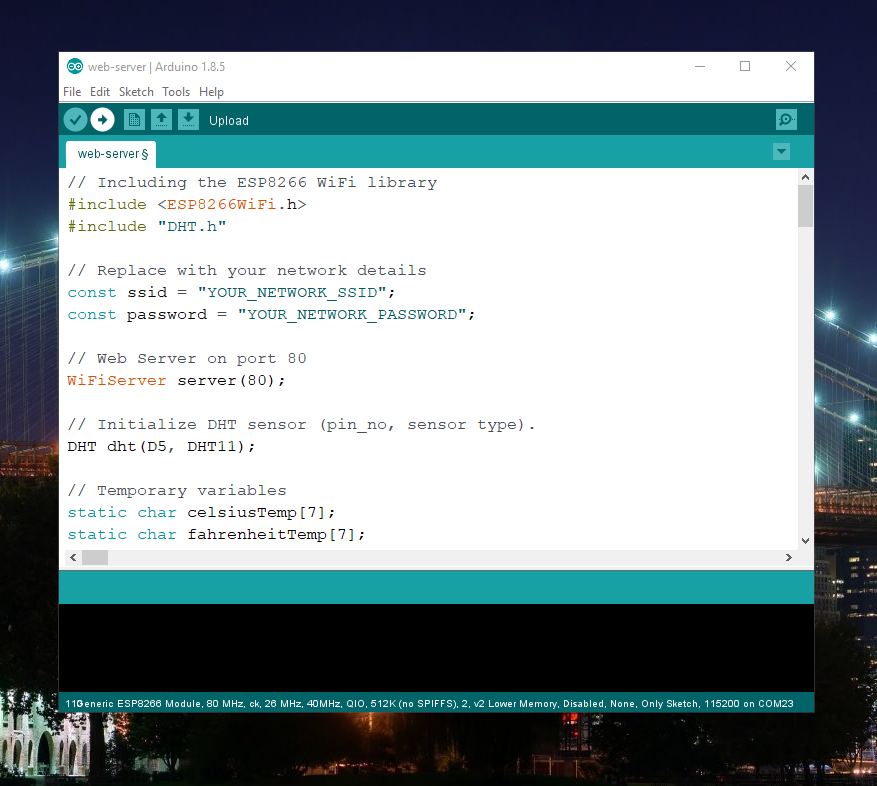Click the Arduino logo in title bar
The width and height of the screenshot is (877, 786).
[75, 67]
